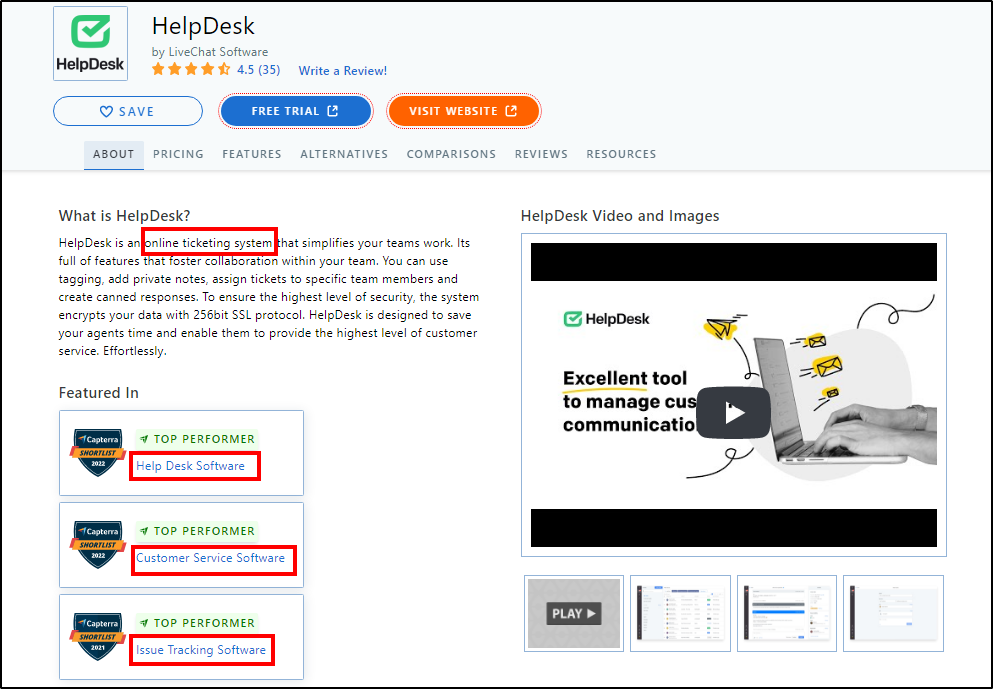The width and height of the screenshot is (993, 689).
Task: Go to the Alternatives tab
Action: point(344,154)
